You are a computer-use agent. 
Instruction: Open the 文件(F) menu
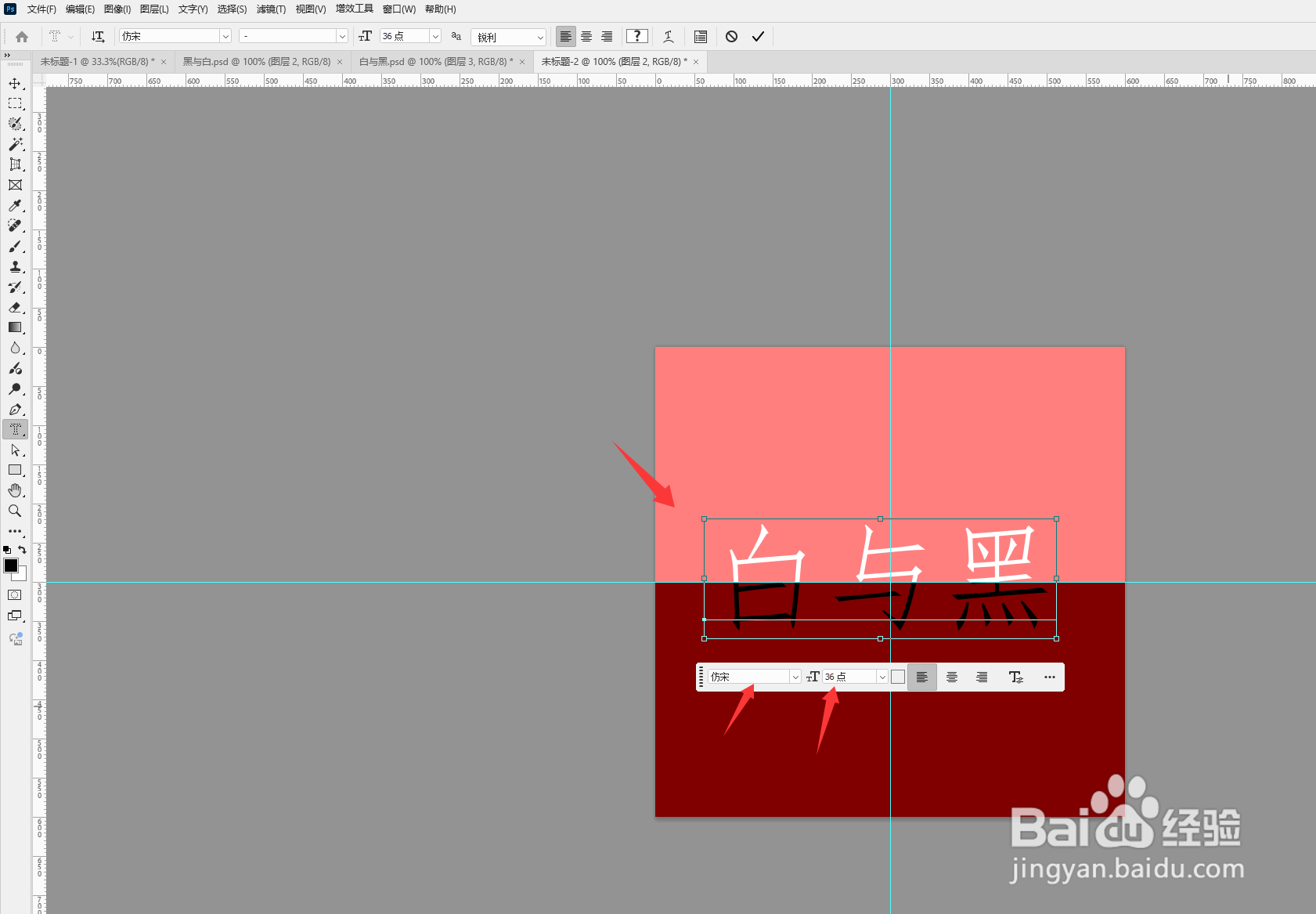pyautogui.click(x=41, y=9)
